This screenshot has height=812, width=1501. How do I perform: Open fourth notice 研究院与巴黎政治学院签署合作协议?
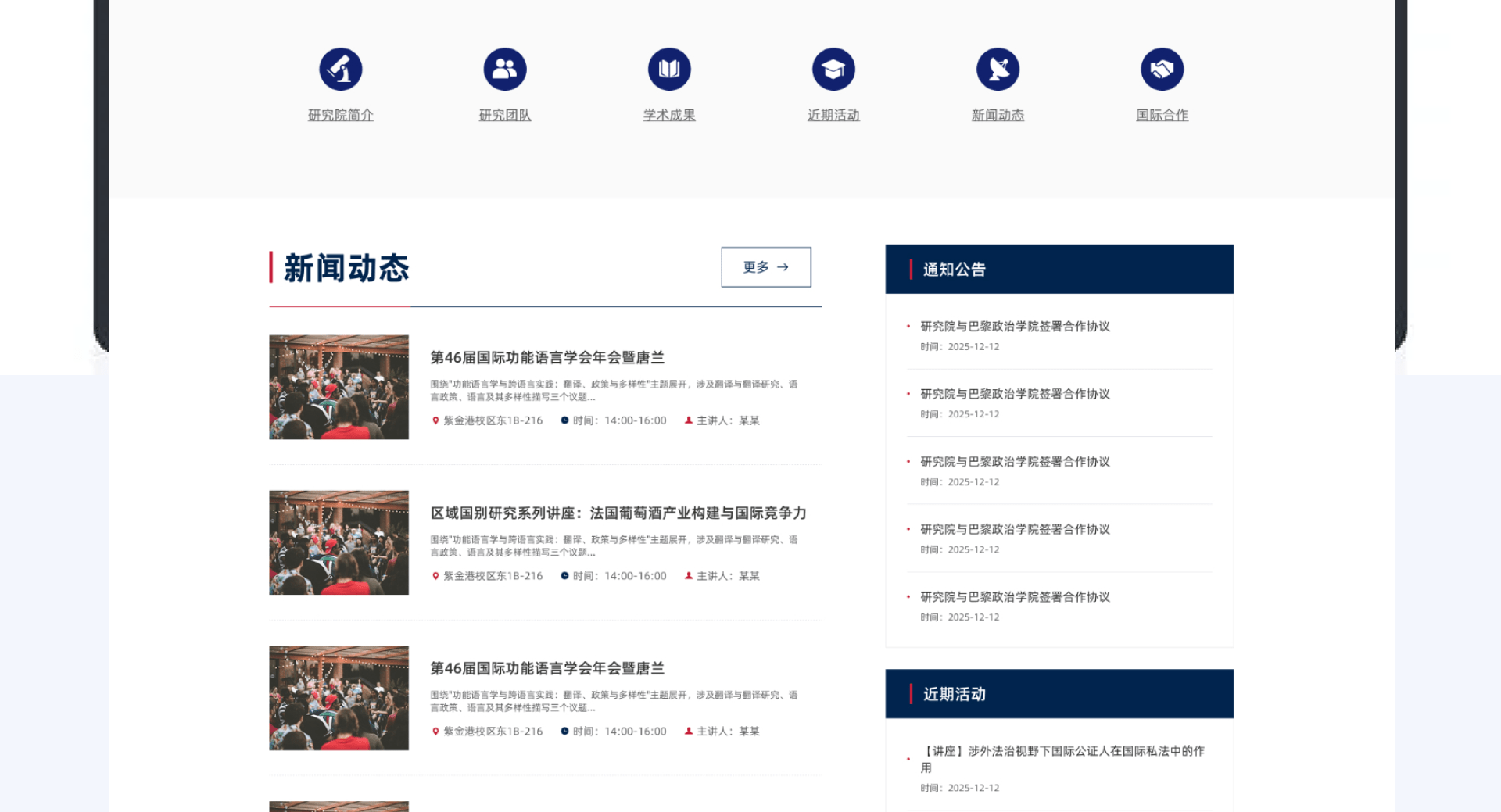pos(1015,529)
